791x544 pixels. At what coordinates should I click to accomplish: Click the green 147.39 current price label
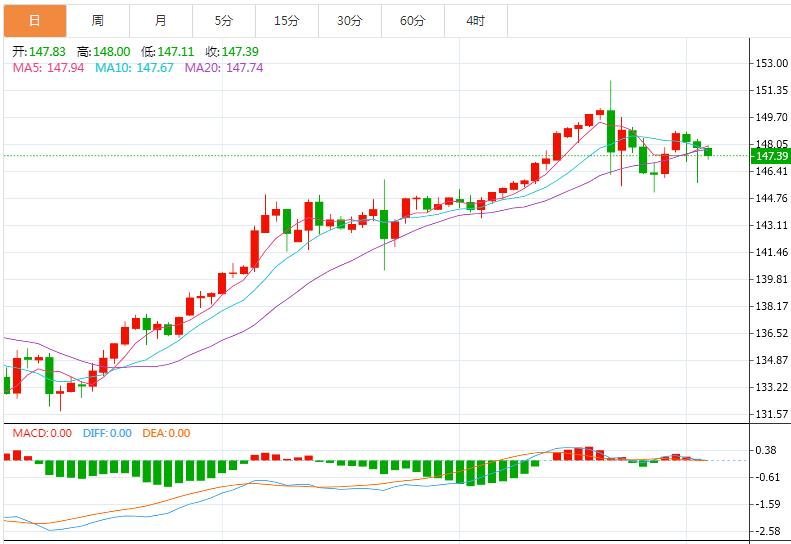pyautogui.click(x=771, y=156)
